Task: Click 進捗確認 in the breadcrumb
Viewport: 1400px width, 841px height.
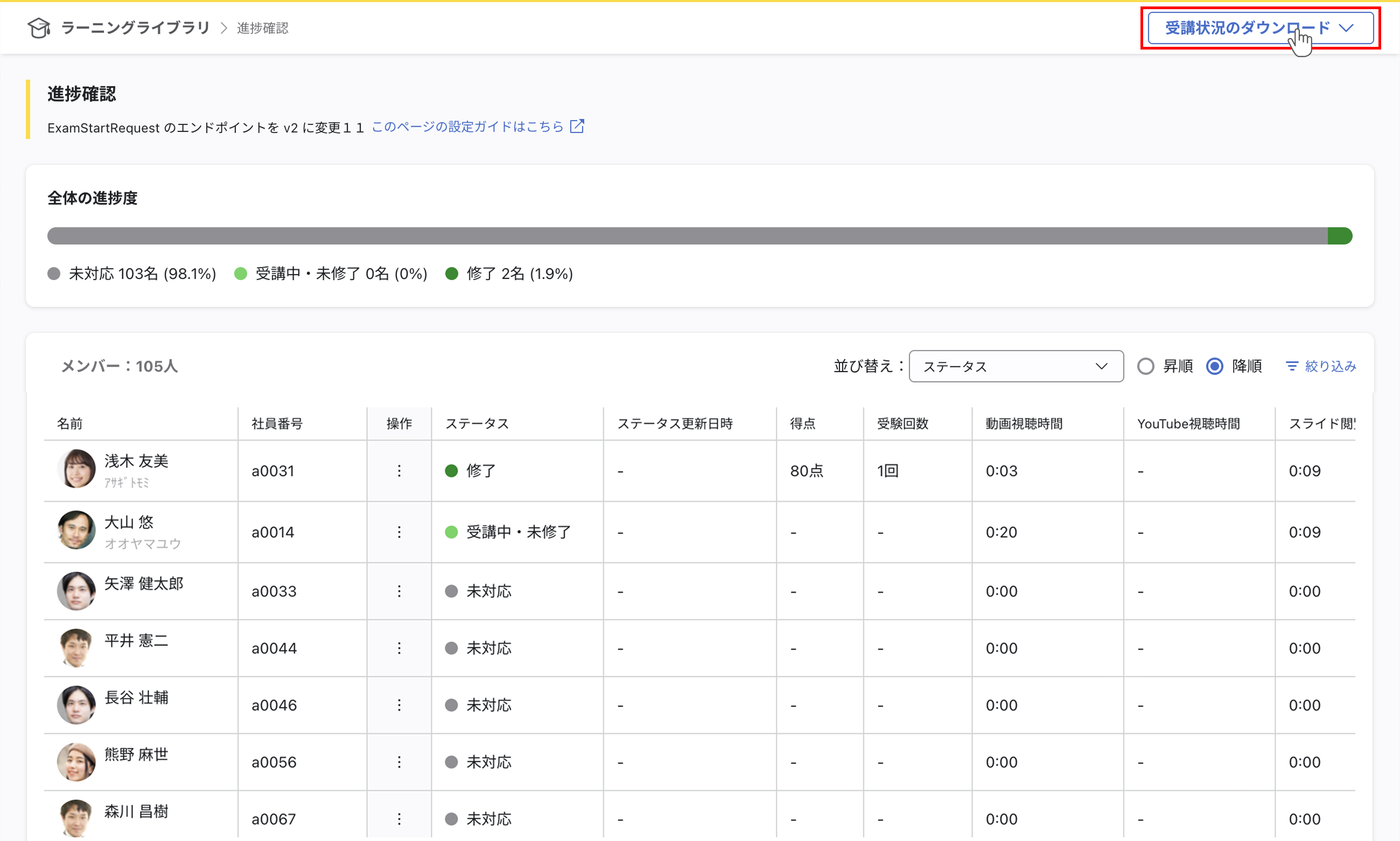Action: (x=262, y=27)
